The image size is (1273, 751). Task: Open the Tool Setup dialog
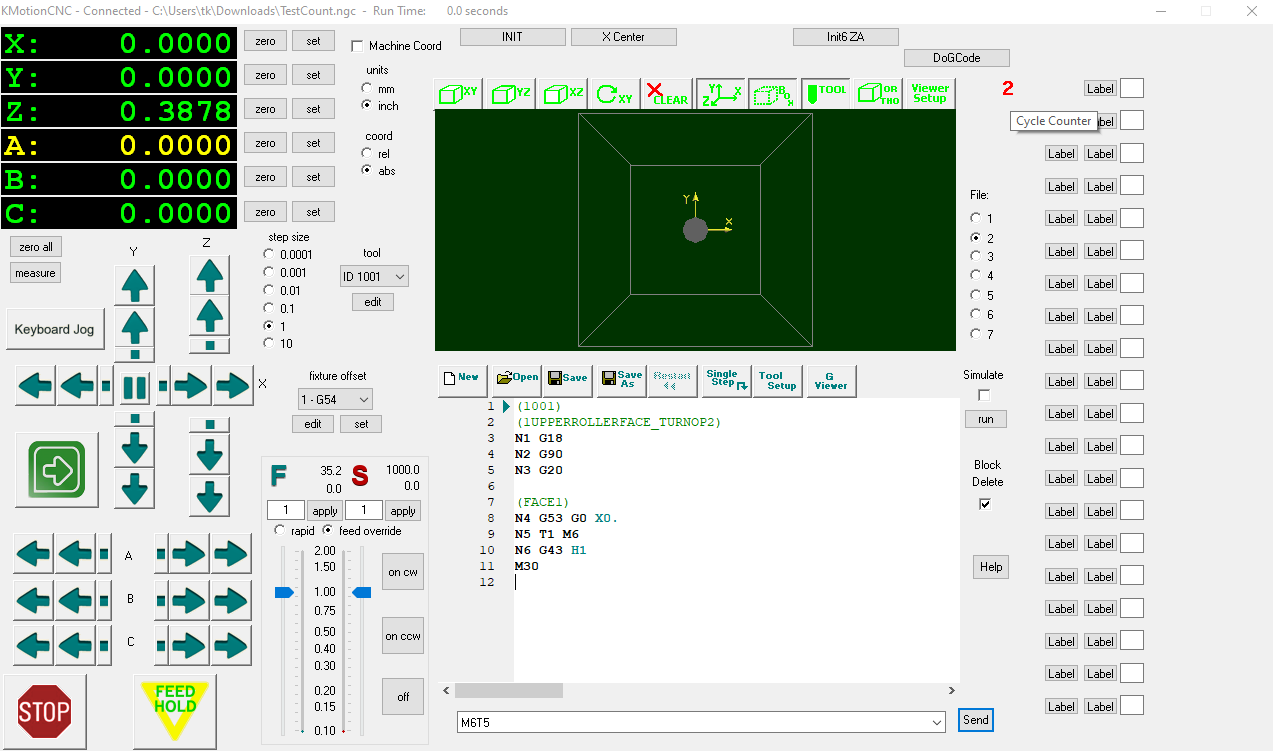tap(777, 380)
